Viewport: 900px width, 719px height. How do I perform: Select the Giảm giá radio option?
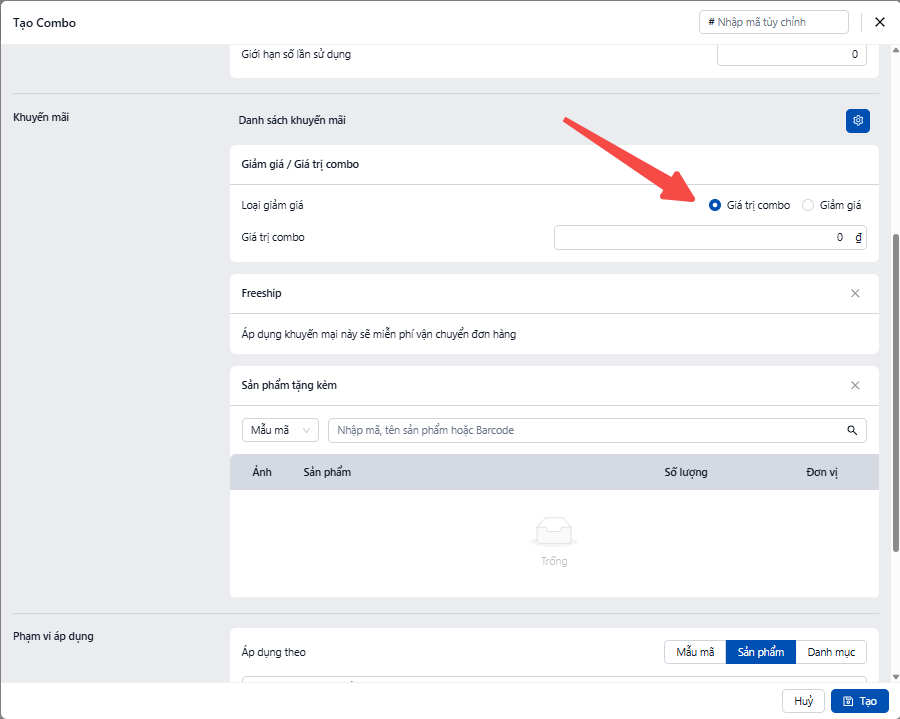pos(808,205)
